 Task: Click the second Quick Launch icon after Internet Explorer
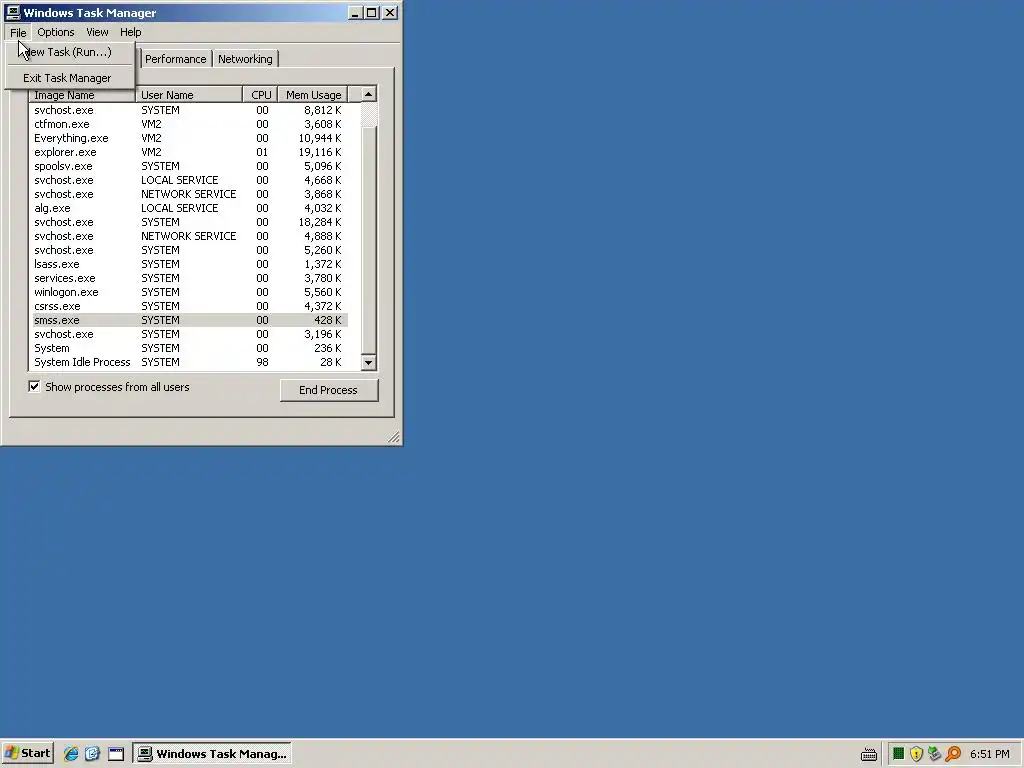pyautogui.click(x=92, y=754)
